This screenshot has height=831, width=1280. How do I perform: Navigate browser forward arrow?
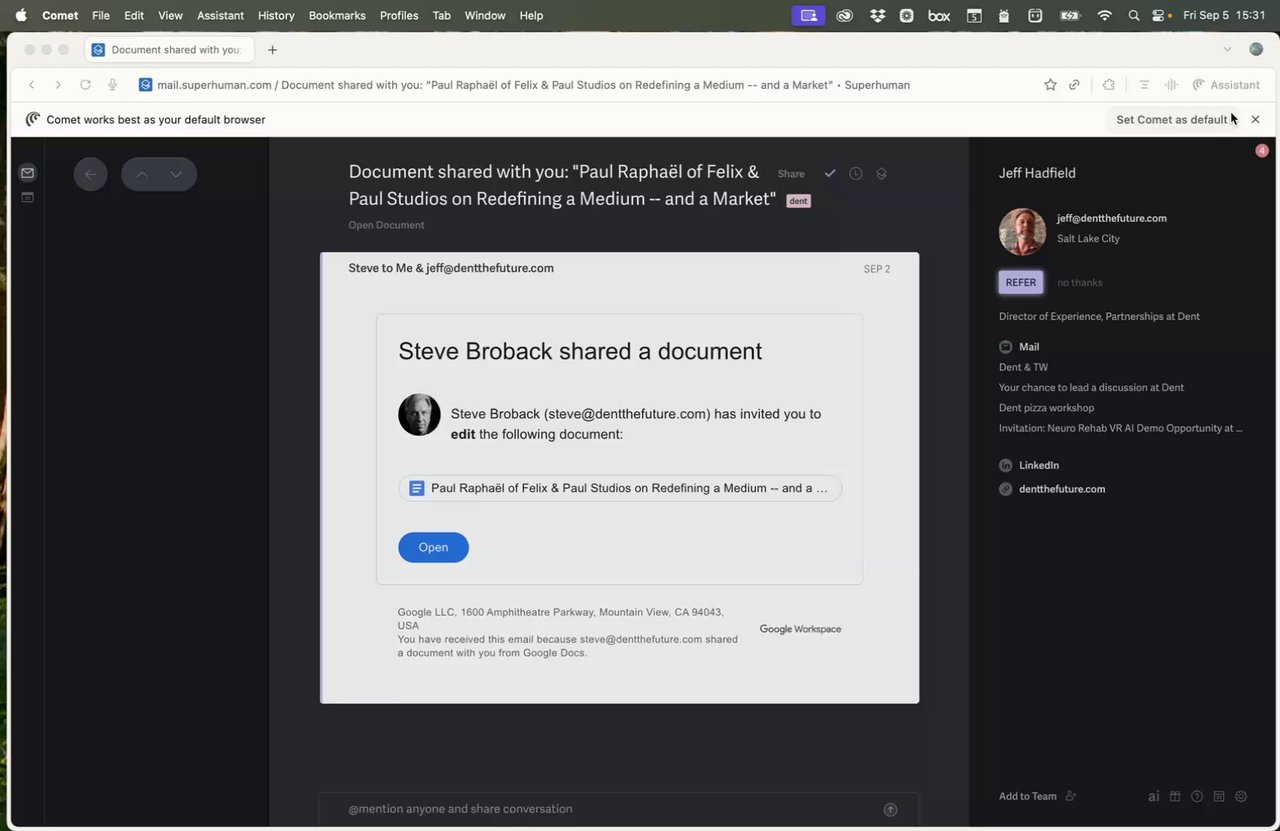[58, 85]
